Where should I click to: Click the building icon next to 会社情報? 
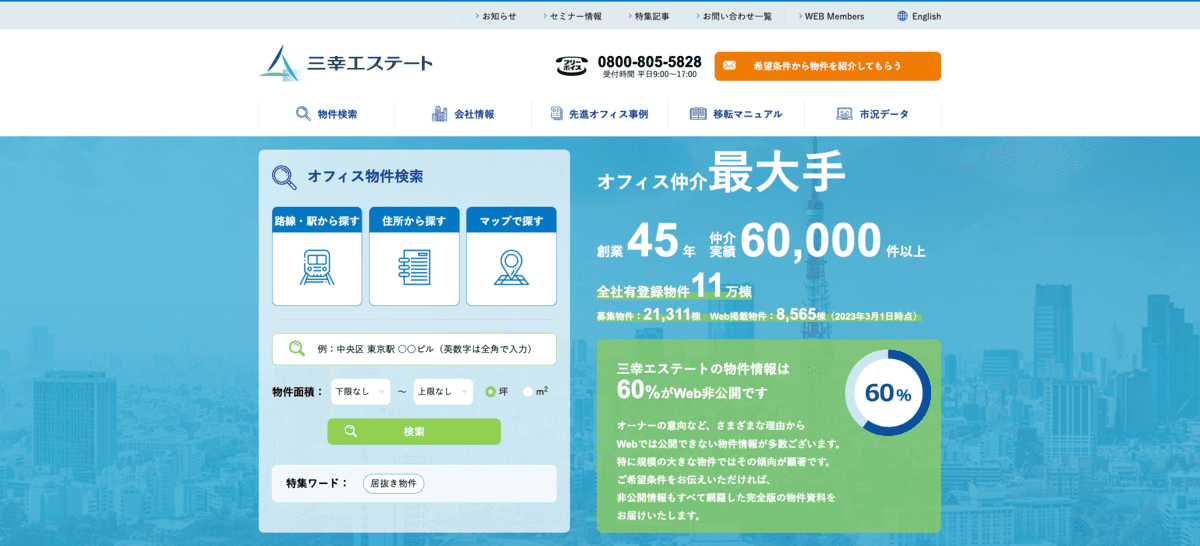pyautogui.click(x=439, y=114)
